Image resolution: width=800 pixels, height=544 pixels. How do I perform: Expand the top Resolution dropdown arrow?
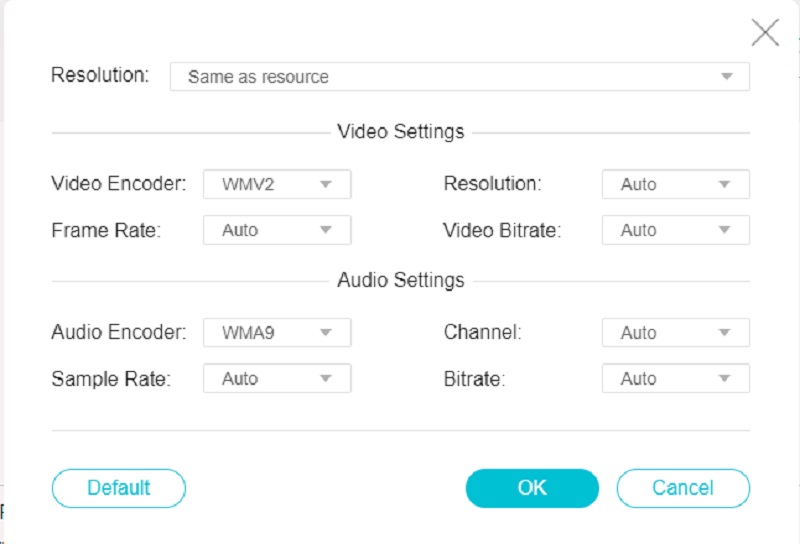click(x=725, y=77)
